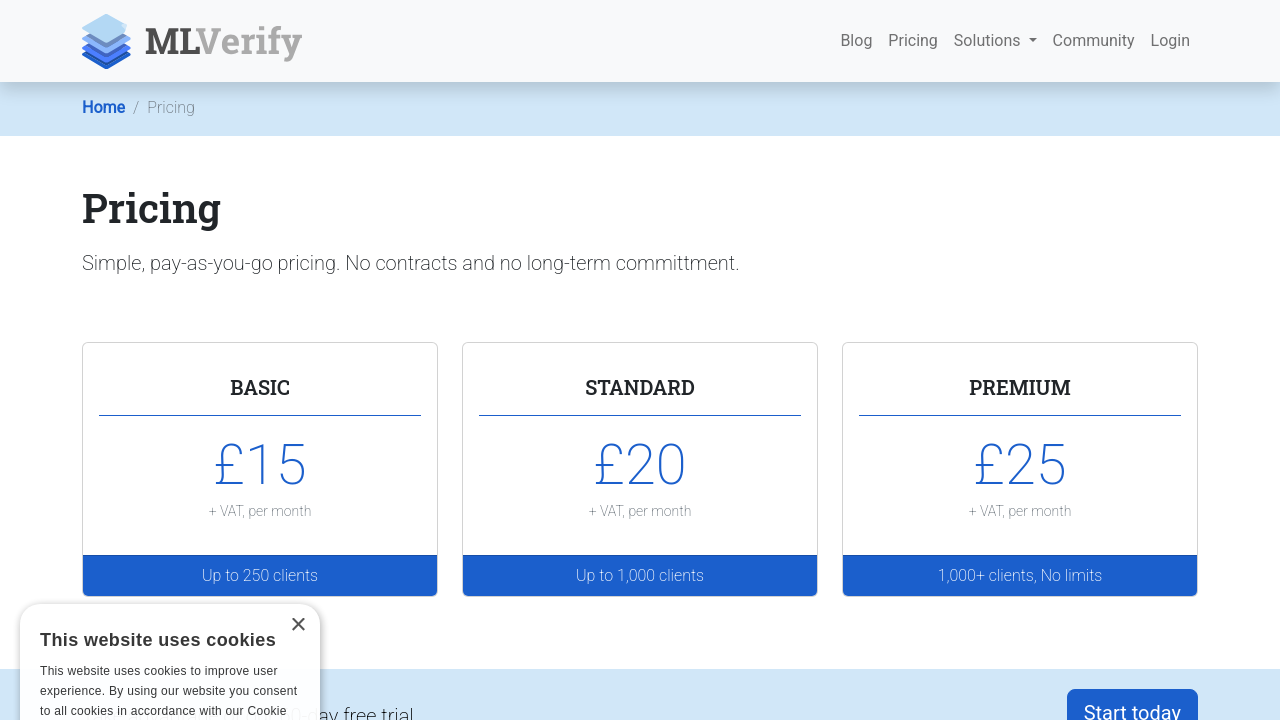Close the cookie notice popup
Screen dimensions: 1280x720
[x=298, y=624]
